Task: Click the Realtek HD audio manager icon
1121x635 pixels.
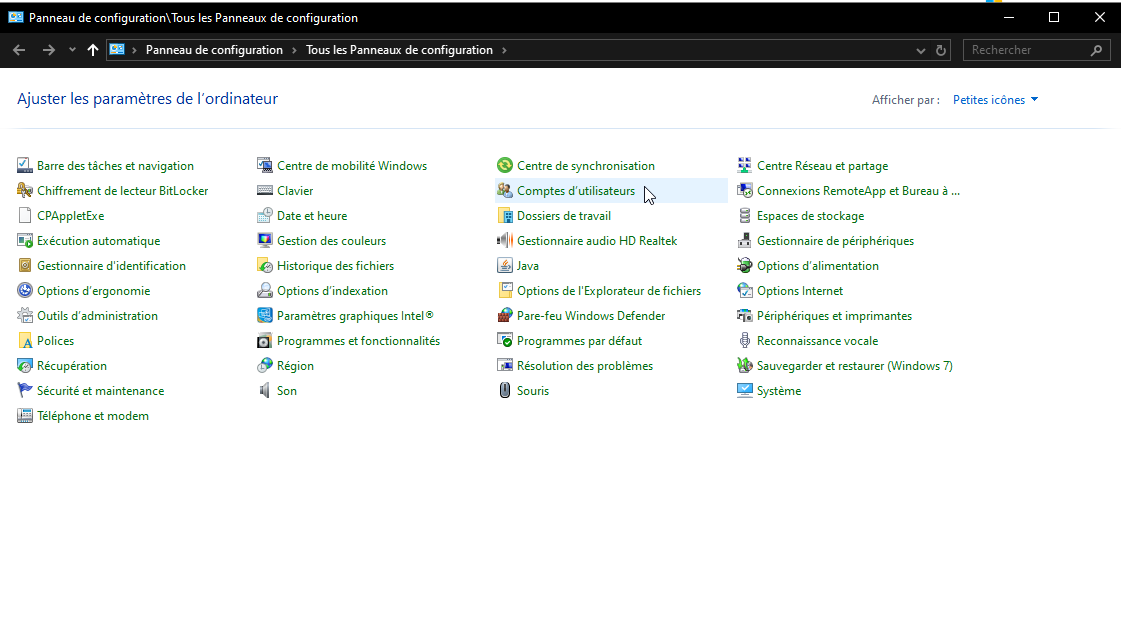Action: point(505,241)
